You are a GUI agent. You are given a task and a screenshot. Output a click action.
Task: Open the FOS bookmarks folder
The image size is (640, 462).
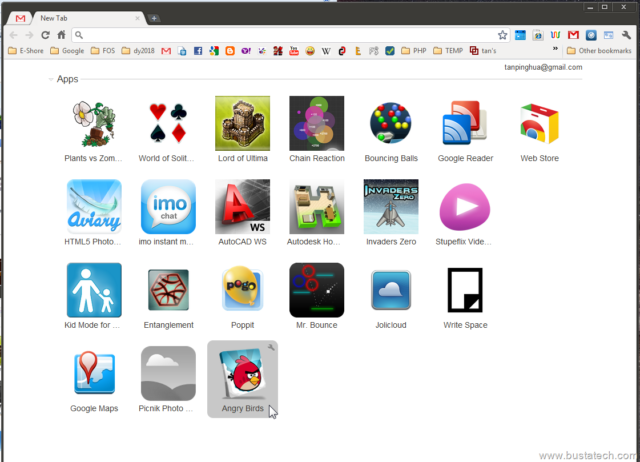click(x=103, y=51)
